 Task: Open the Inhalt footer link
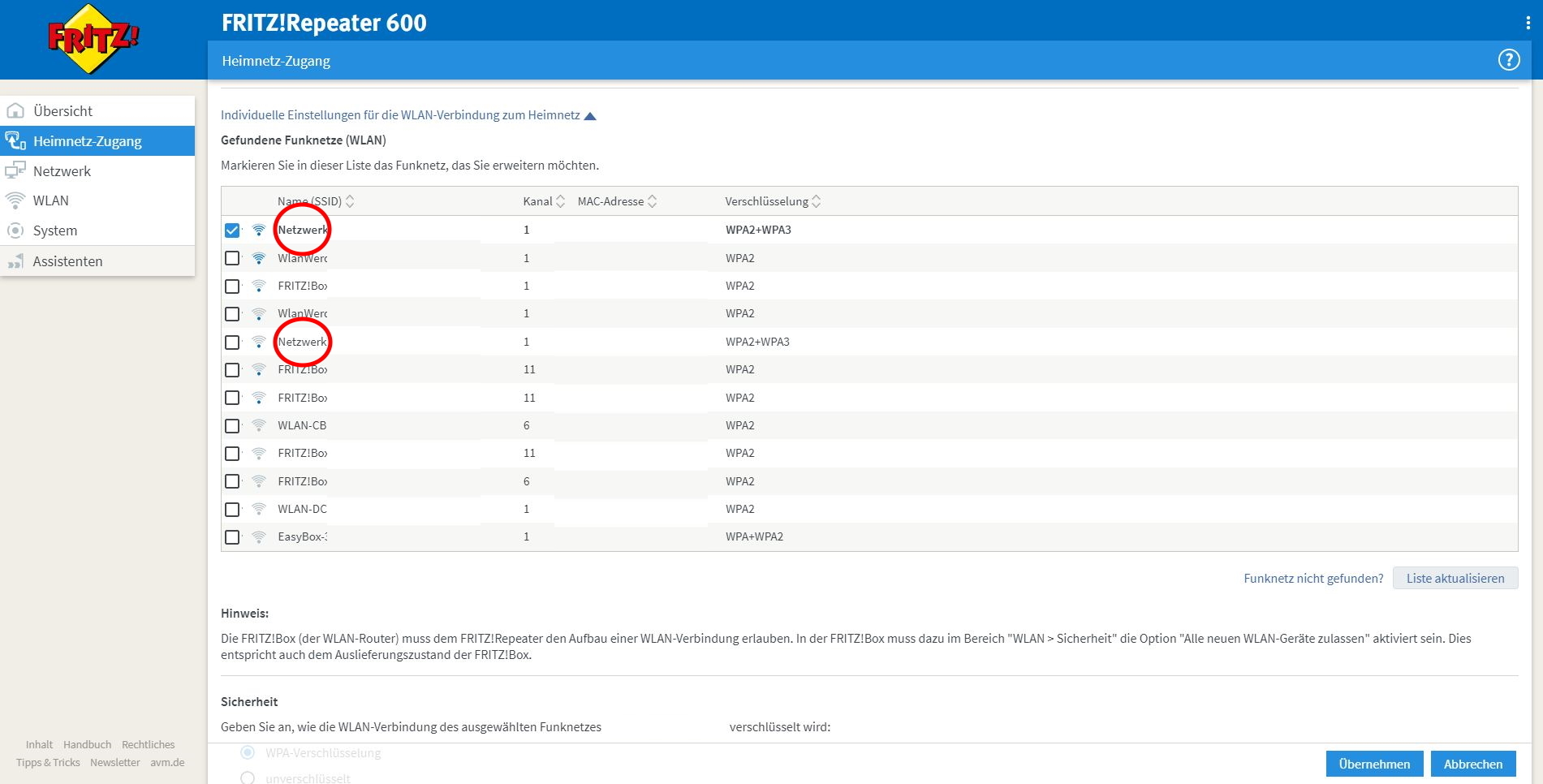pyautogui.click(x=39, y=745)
